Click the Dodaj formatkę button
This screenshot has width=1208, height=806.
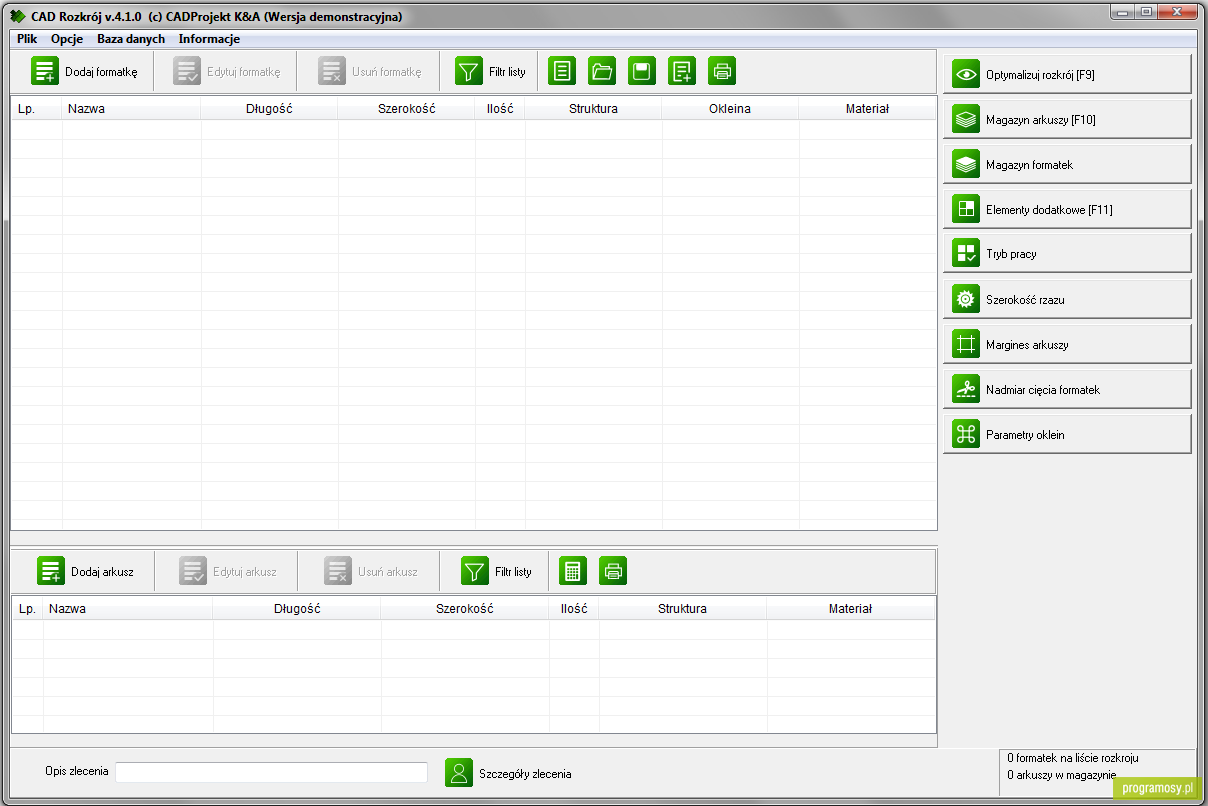coord(84,72)
